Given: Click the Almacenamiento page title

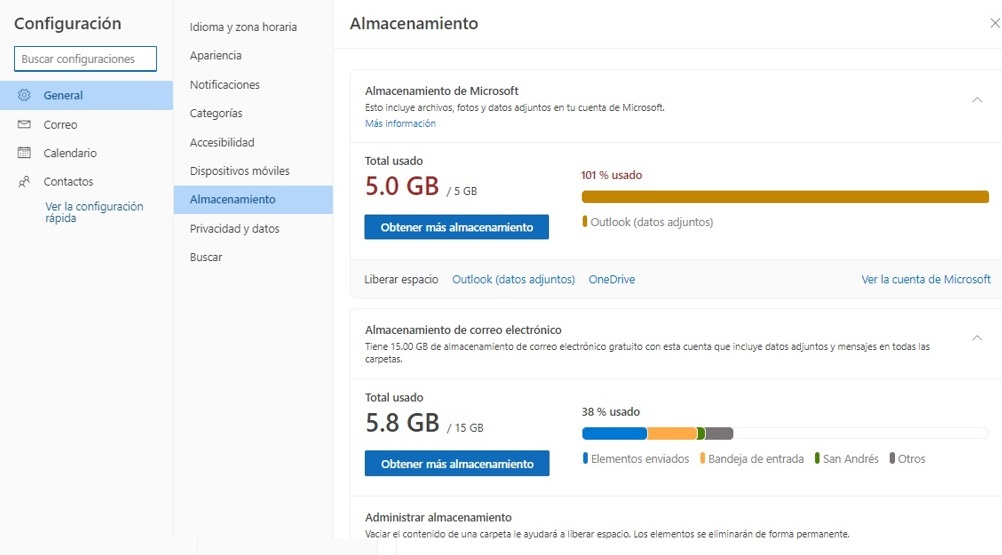Looking at the screenshot, I should tap(414, 23).
